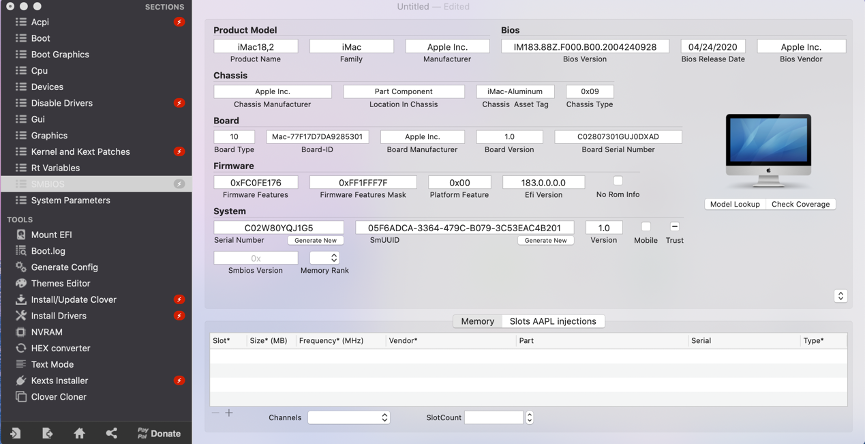Viewport: 866px width, 445px height.
Task: Click the Install Drivers wrench icon
Action: [x=21, y=315]
